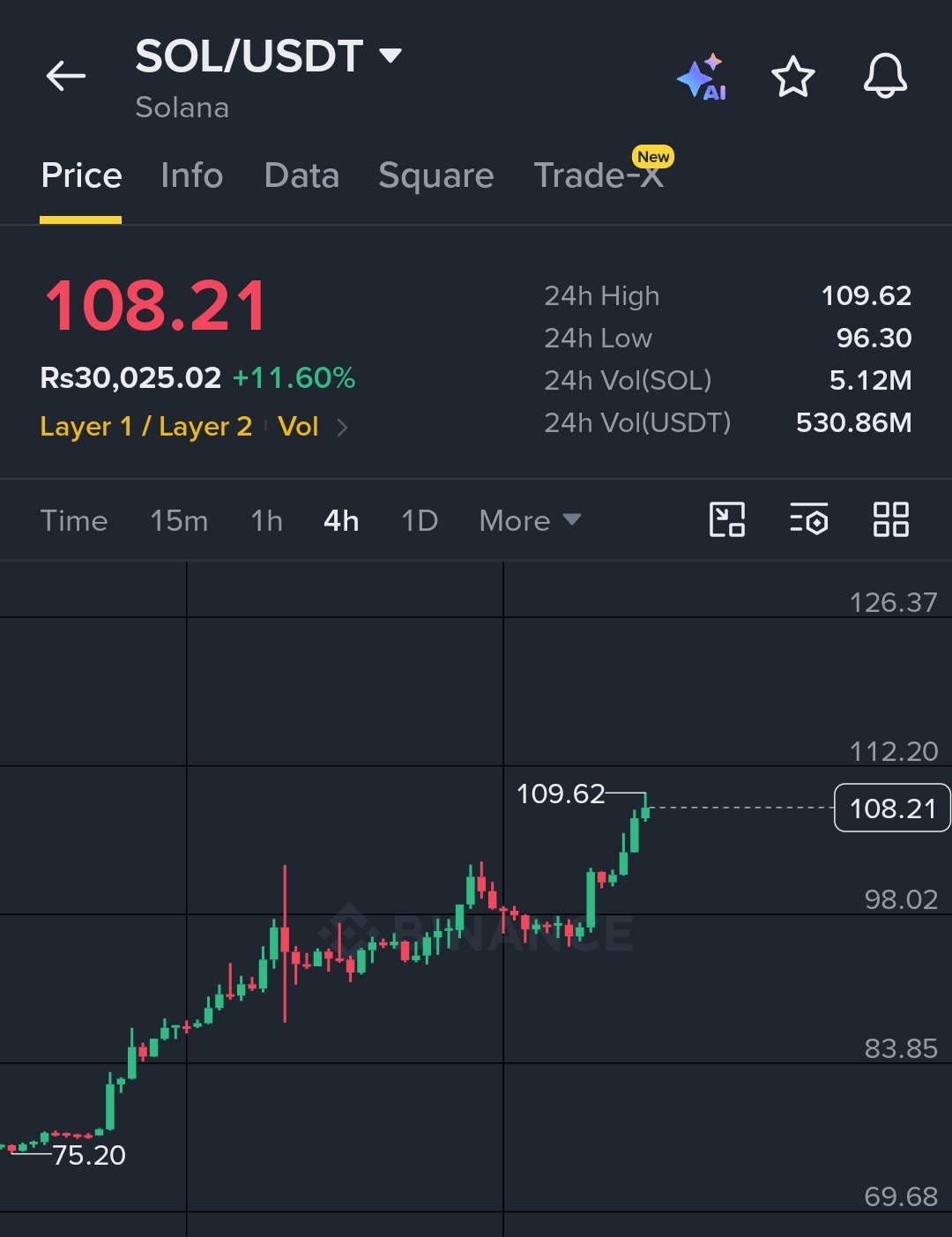Select the 4h chart interval
Screen dimensions: 952x1237
341,520
